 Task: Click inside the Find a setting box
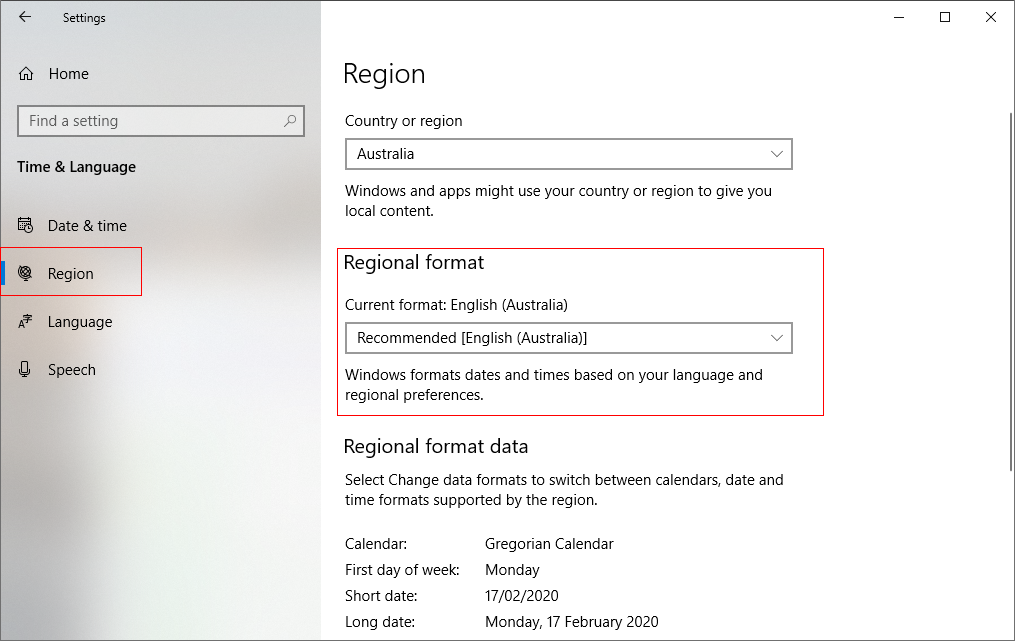tap(150, 120)
